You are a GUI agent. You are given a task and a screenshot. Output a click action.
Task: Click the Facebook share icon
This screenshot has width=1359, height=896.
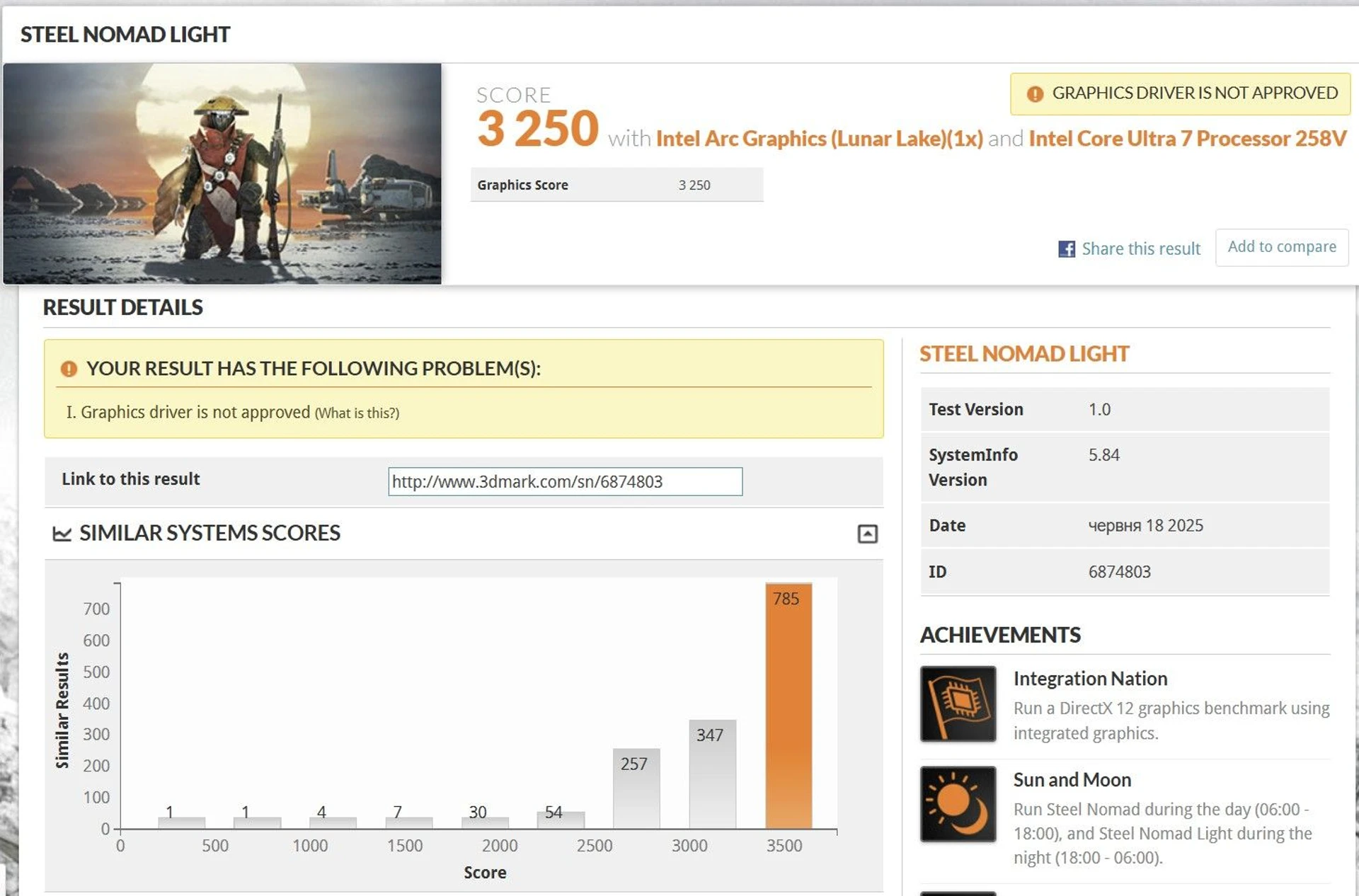[x=1066, y=249]
